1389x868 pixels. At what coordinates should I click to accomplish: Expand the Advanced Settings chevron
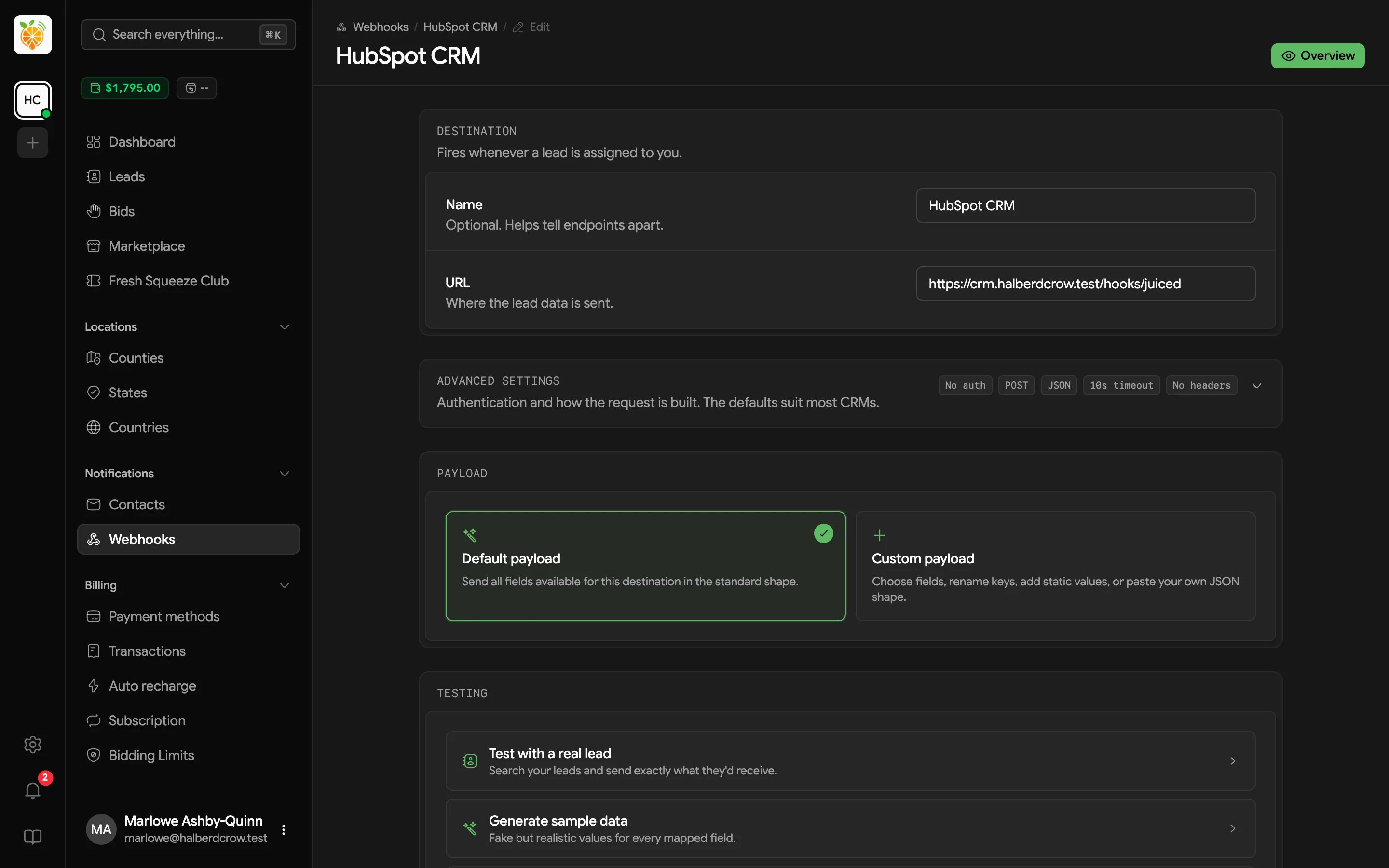pos(1256,385)
